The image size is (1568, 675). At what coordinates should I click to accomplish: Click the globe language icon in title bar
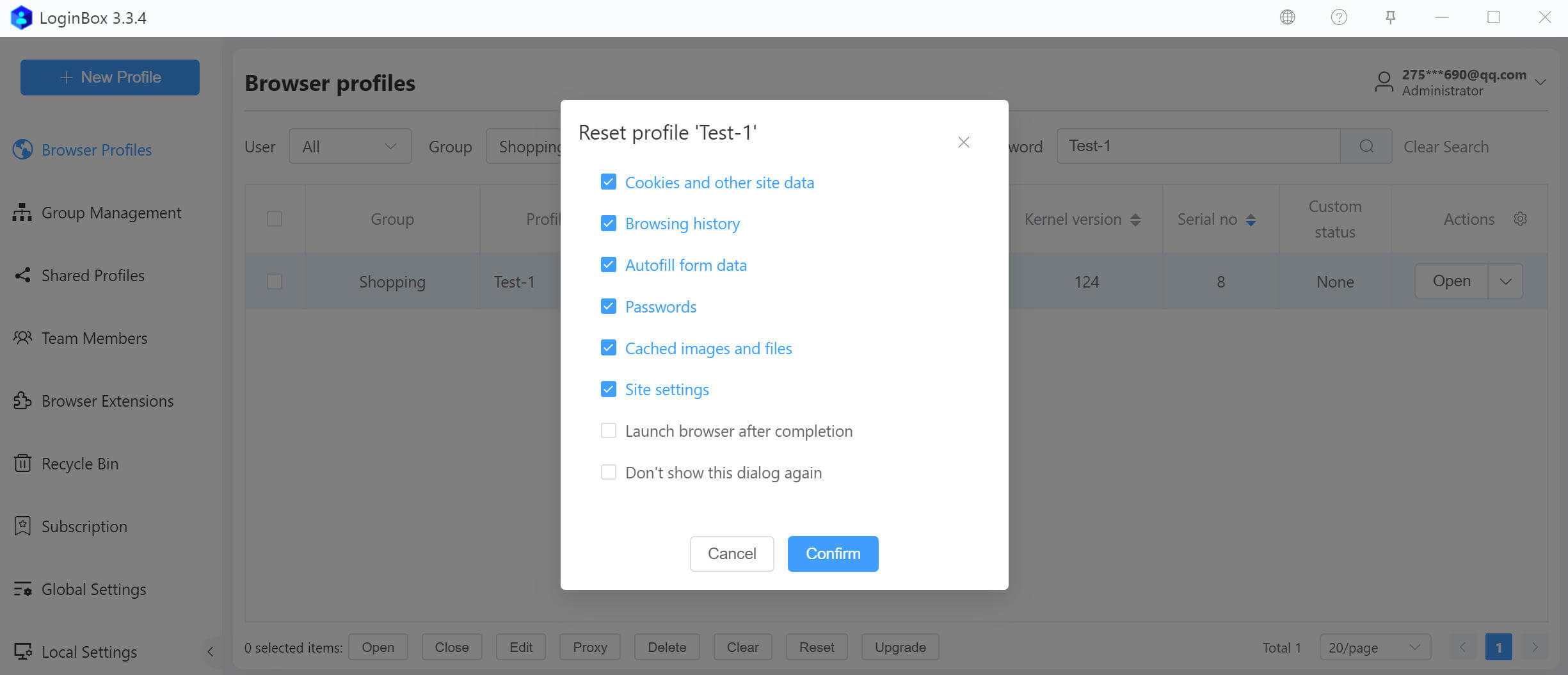tap(1287, 17)
